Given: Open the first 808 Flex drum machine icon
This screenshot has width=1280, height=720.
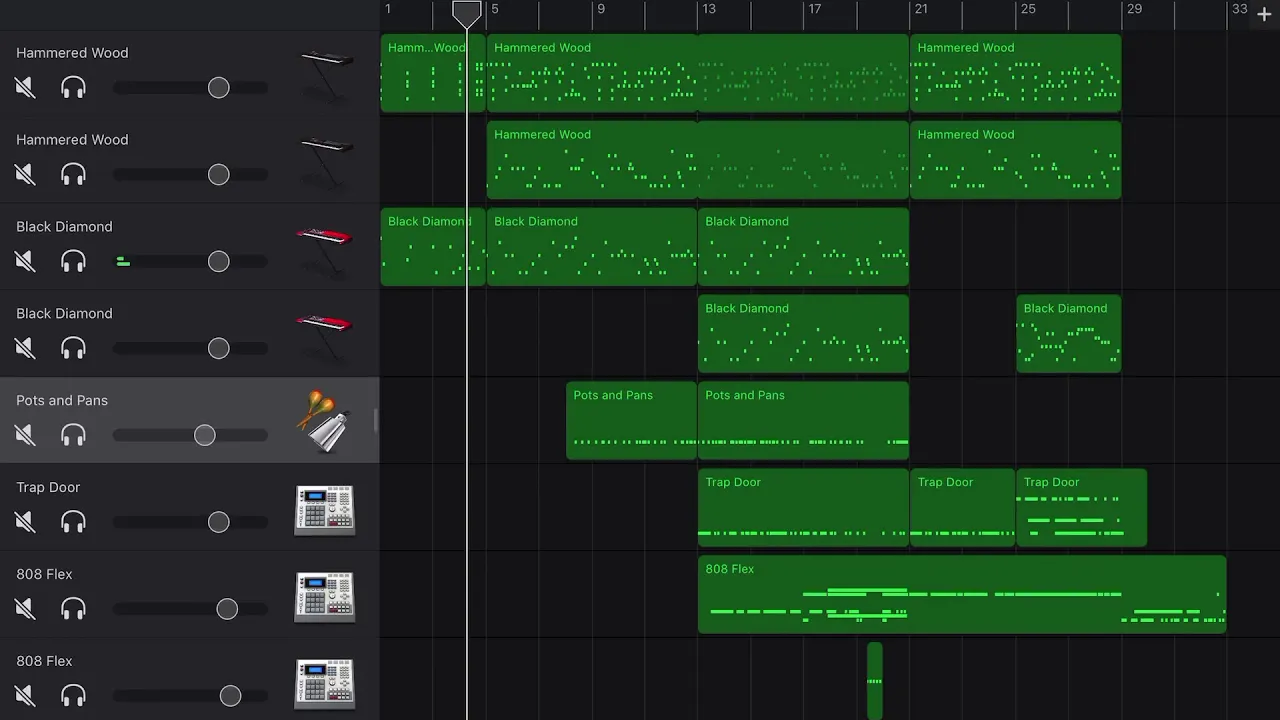Looking at the screenshot, I should coord(325,596).
